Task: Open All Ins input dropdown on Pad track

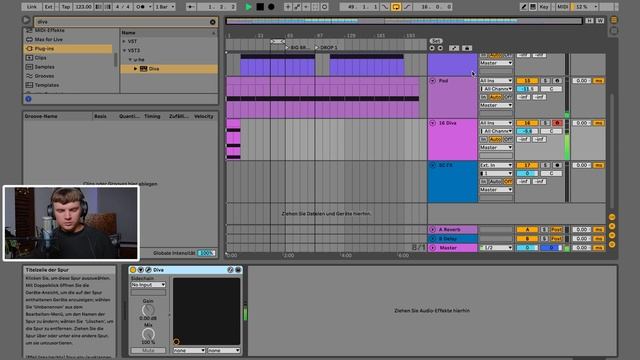Action: [x=496, y=81]
